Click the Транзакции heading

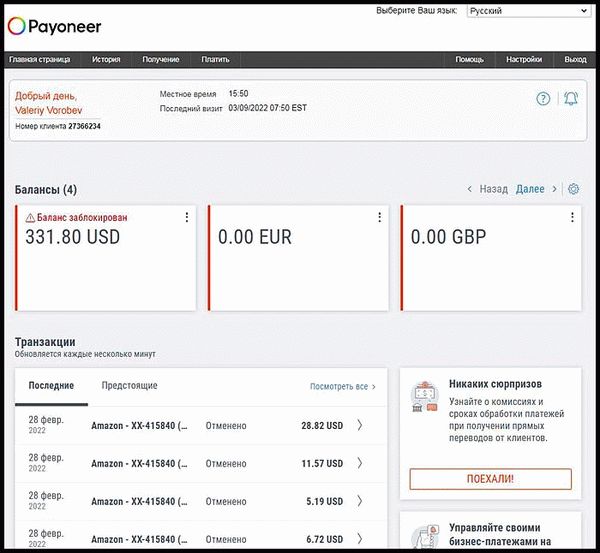pos(45,342)
